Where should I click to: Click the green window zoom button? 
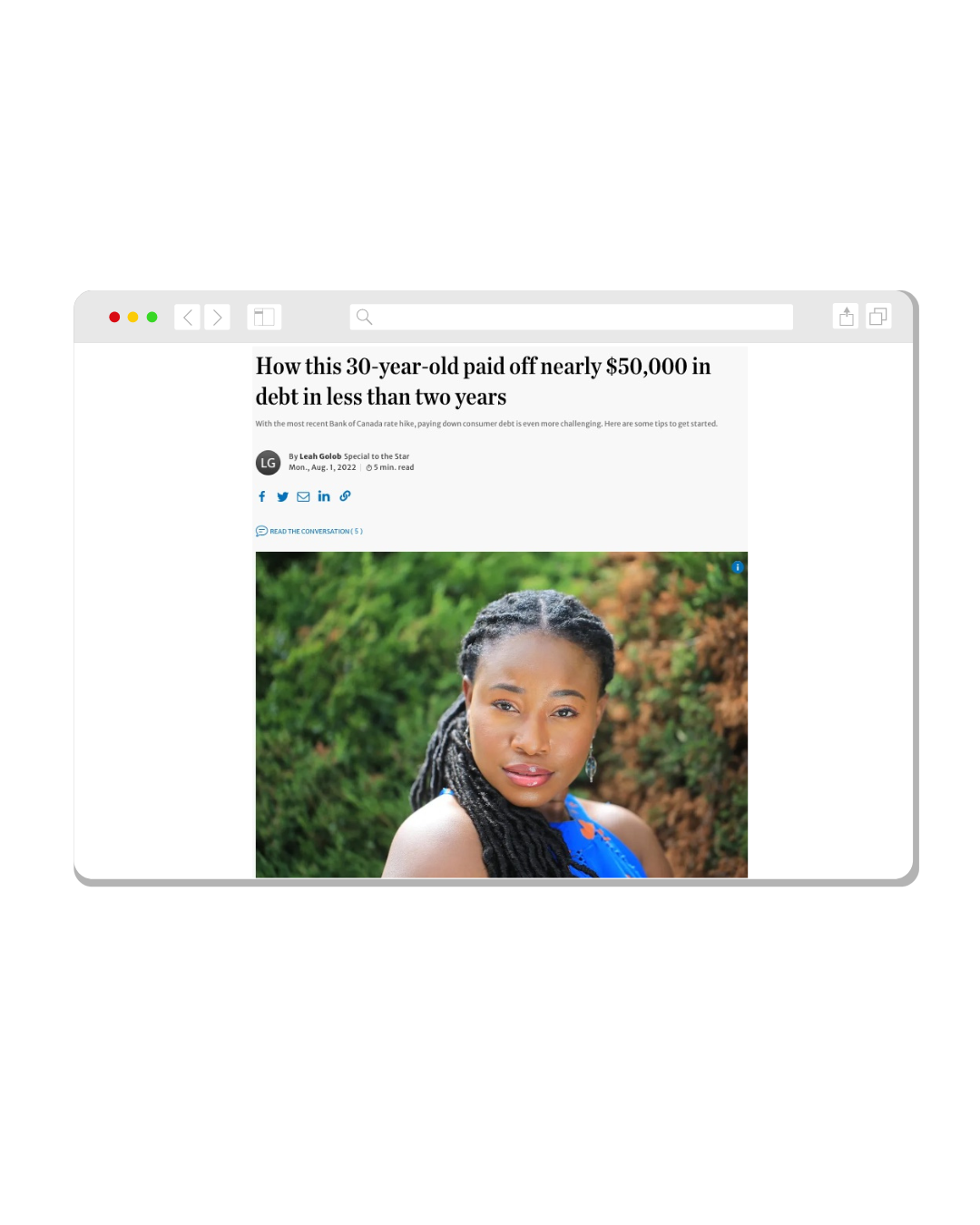tap(152, 317)
